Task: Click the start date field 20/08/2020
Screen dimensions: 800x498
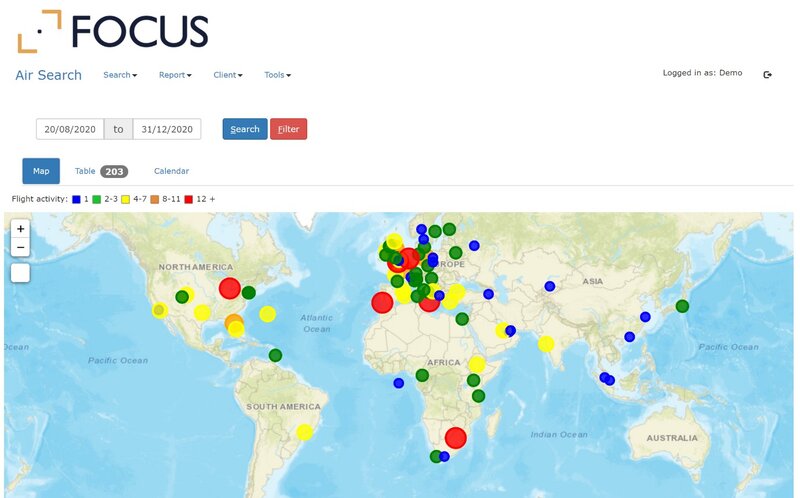Action: (x=70, y=129)
